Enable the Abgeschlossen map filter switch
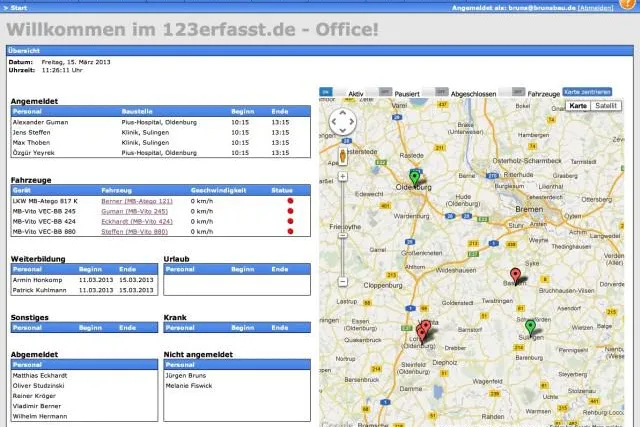This screenshot has width=640, height=427. (x=436, y=92)
